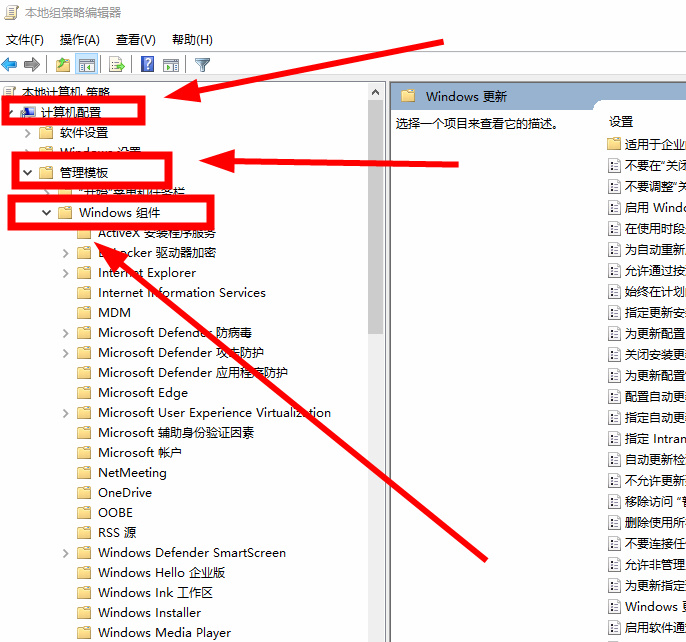Click the Export list toolbar icon
This screenshot has height=642, width=686.
tap(117, 65)
